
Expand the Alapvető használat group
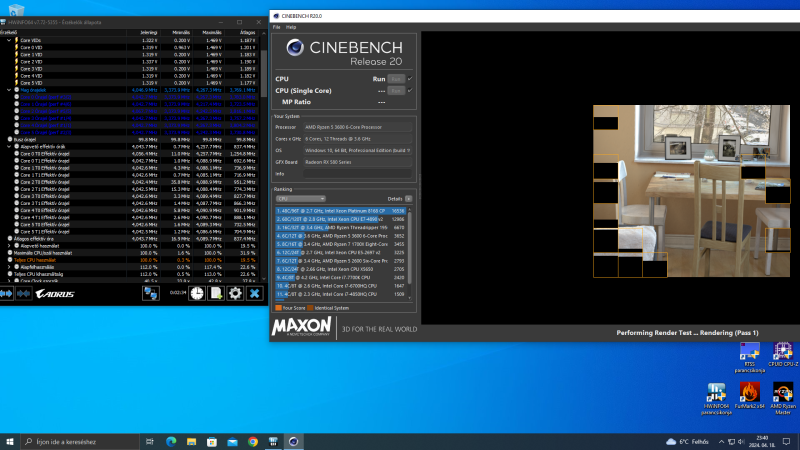(x=9, y=245)
